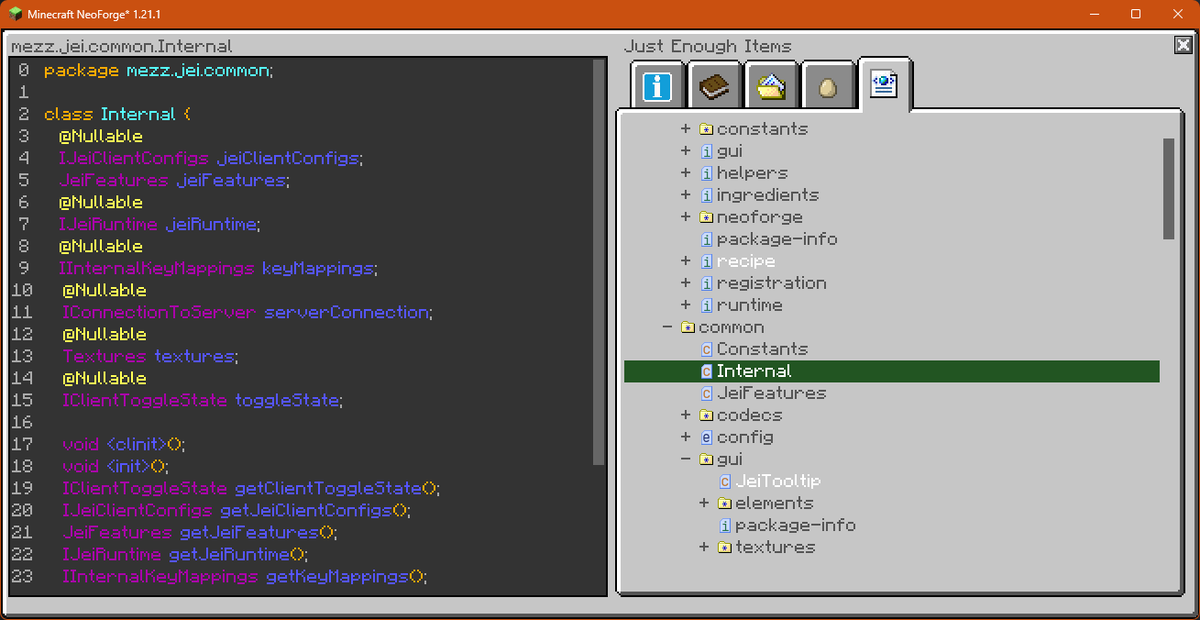Screen dimensions: 1200x620
Task: Expand the registration node
Action: 686,283
